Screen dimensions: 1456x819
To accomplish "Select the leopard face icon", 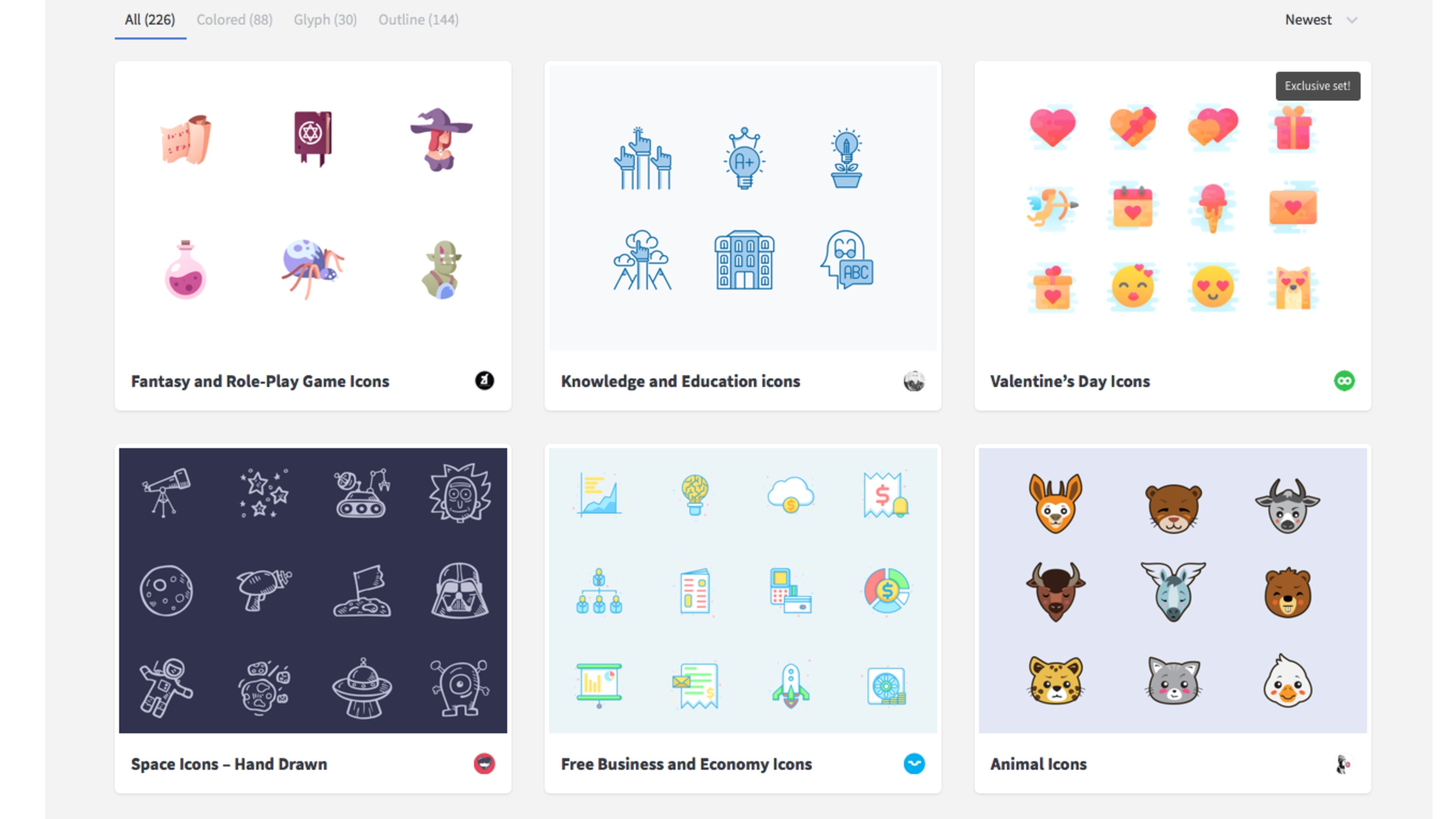I will coord(1055,680).
